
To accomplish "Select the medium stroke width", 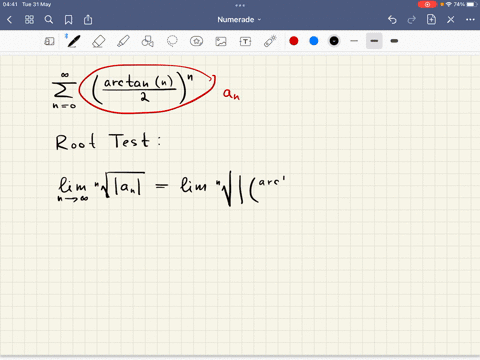I will (x=374, y=41).
